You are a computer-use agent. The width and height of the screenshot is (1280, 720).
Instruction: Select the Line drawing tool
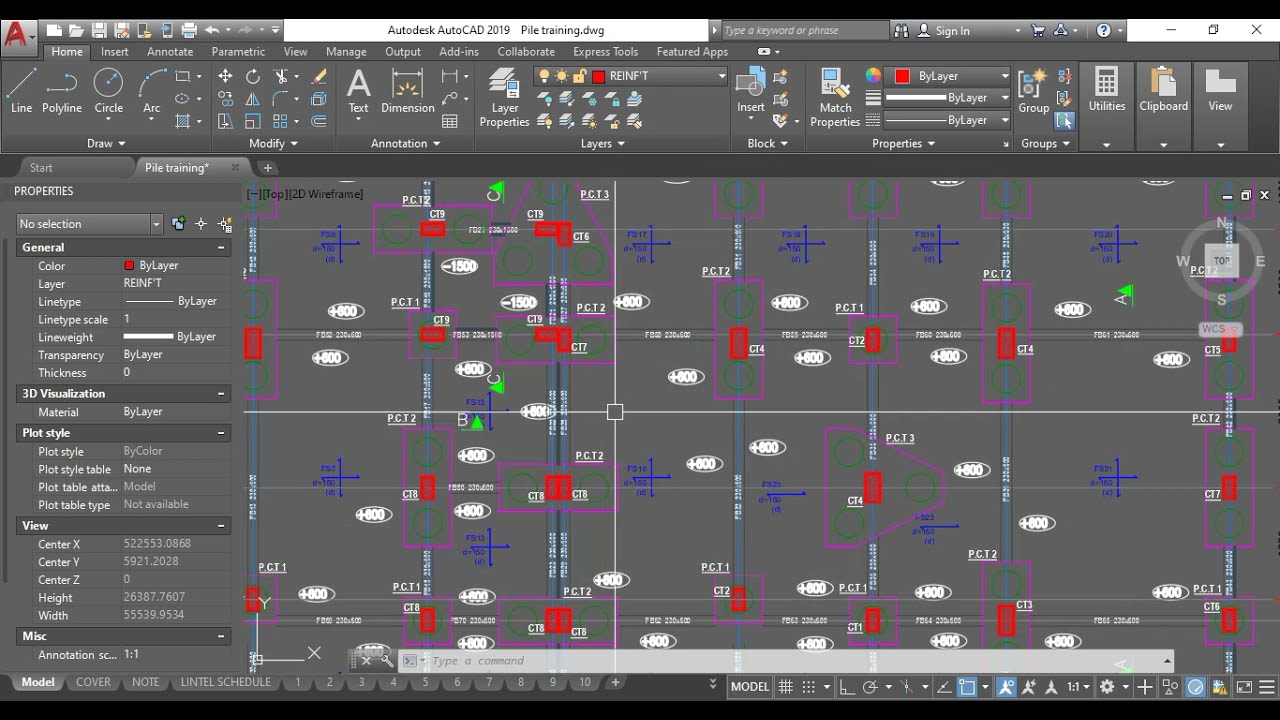point(21,90)
